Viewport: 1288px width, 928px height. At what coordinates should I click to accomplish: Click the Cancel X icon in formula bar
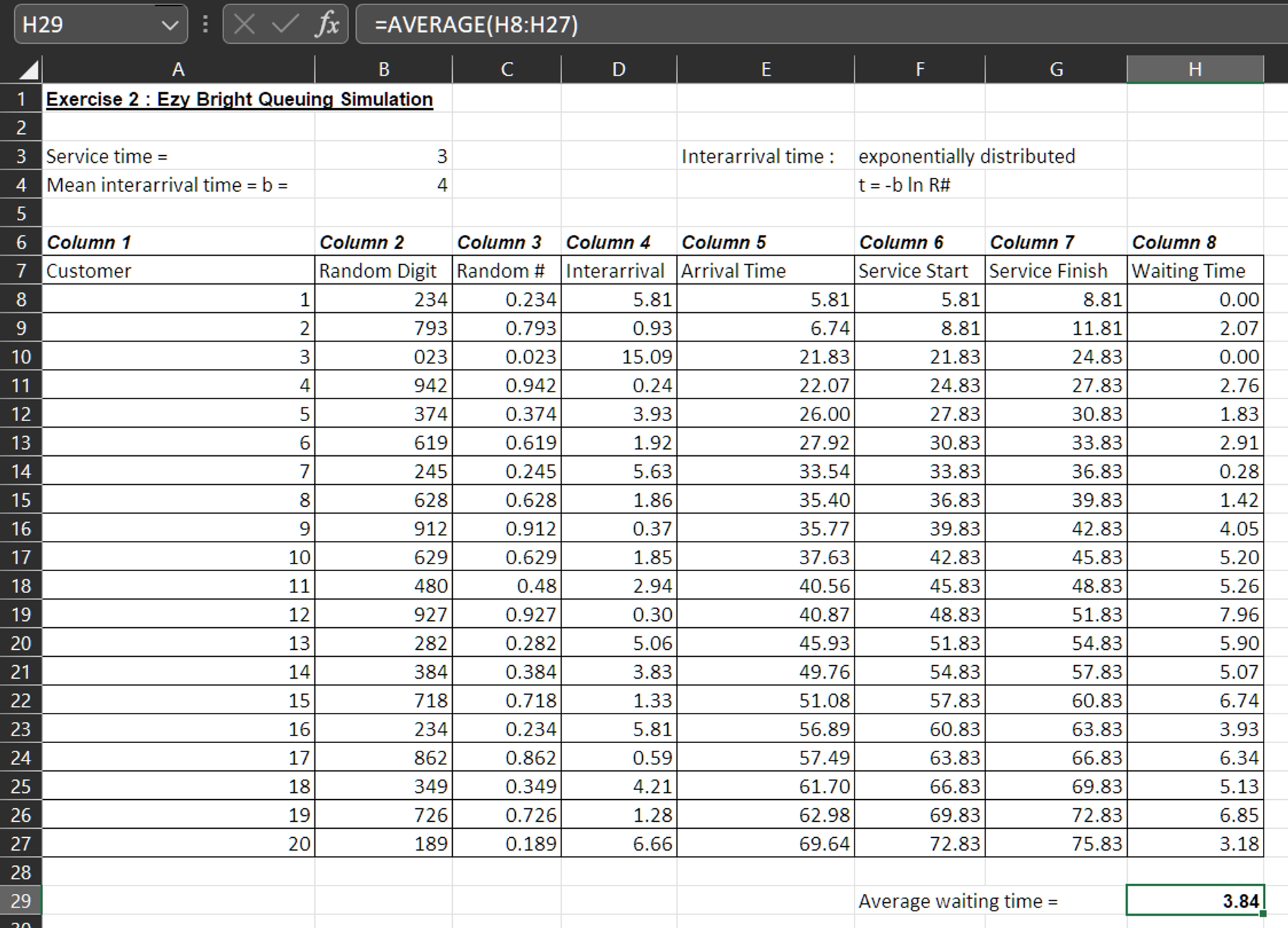pos(244,24)
